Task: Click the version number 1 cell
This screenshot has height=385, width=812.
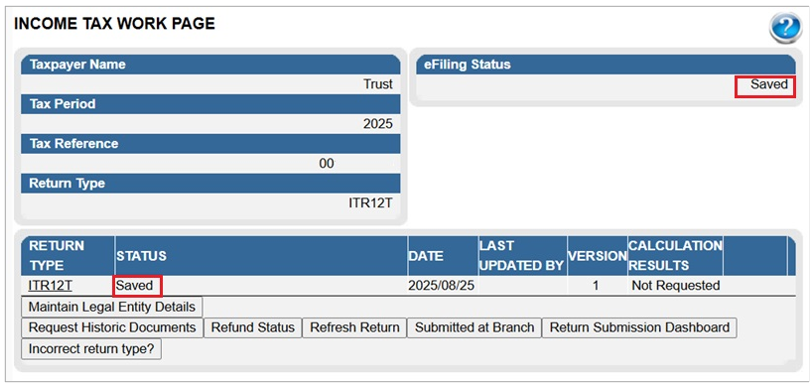Action: (597, 286)
